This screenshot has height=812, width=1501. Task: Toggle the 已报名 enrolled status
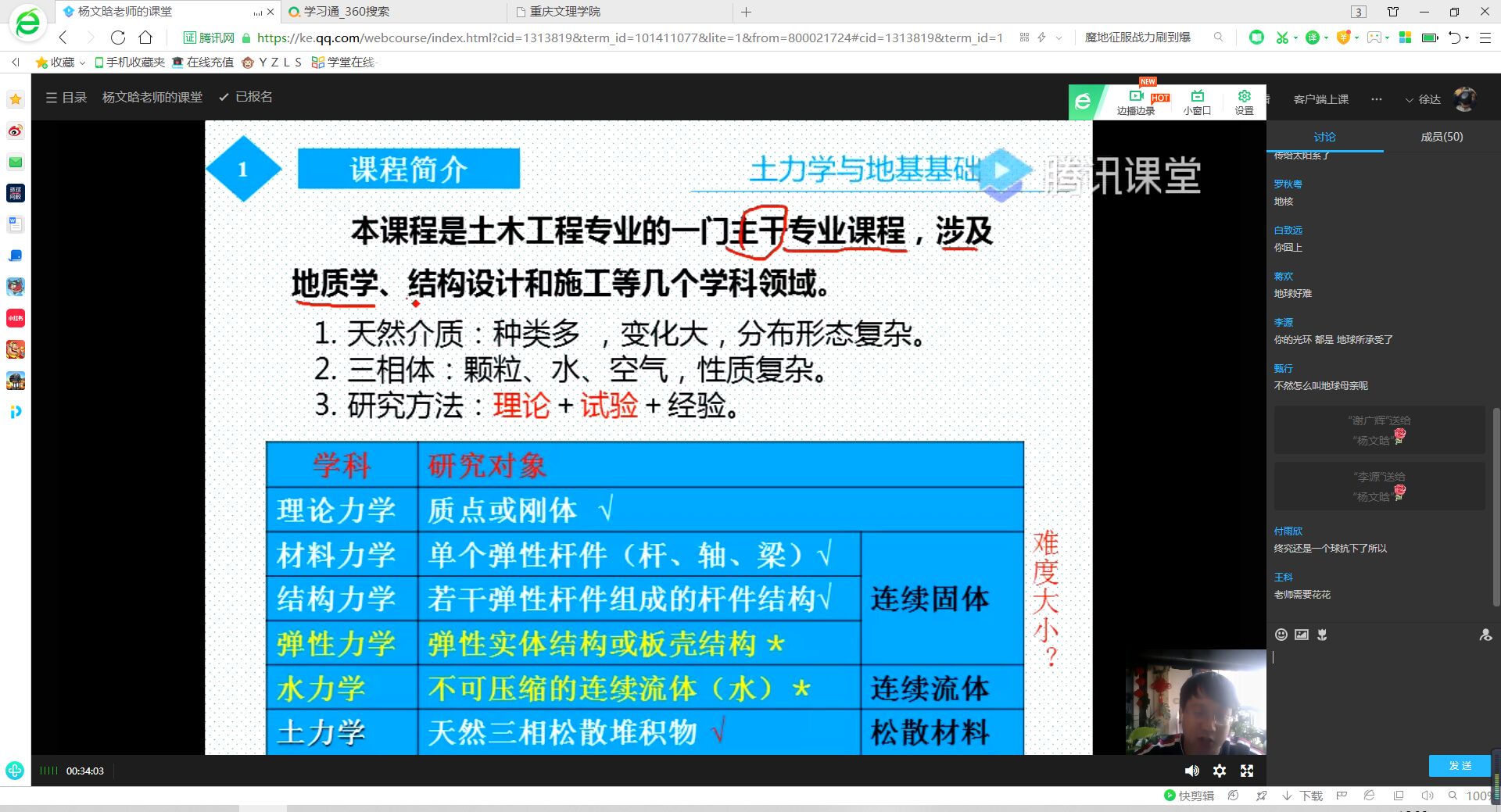click(246, 97)
